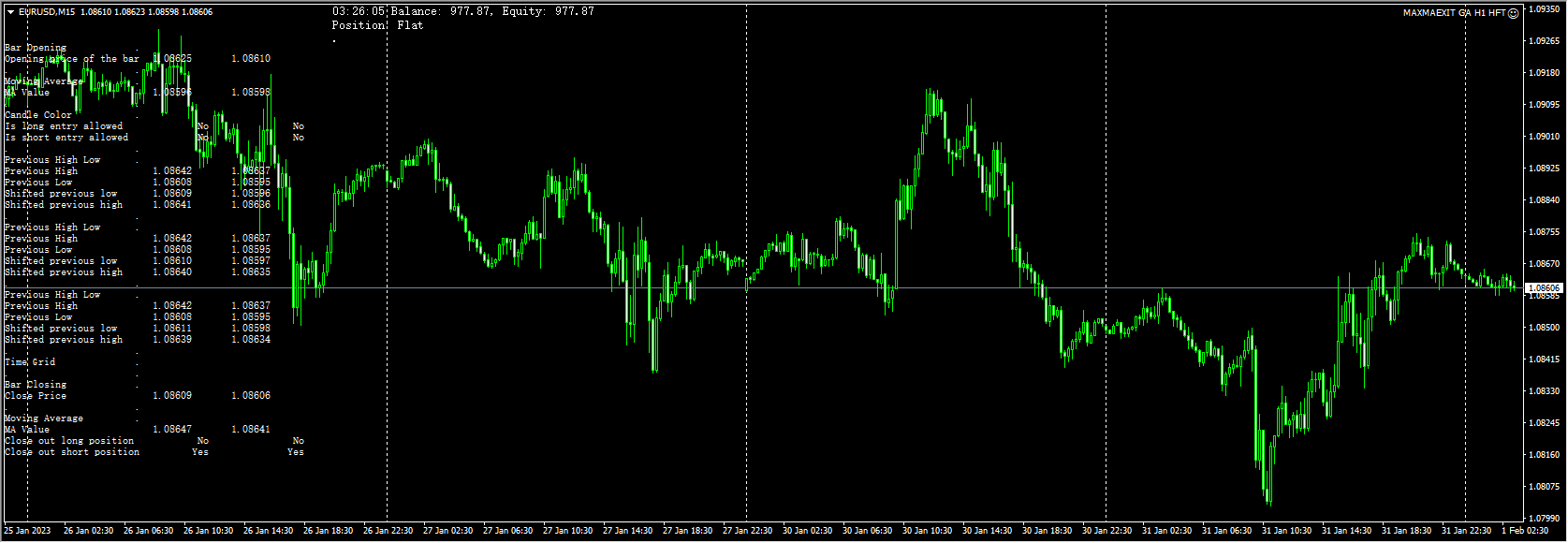Click the Close Price label
This screenshot has height=543, width=1568.
(x=36, y=396)
